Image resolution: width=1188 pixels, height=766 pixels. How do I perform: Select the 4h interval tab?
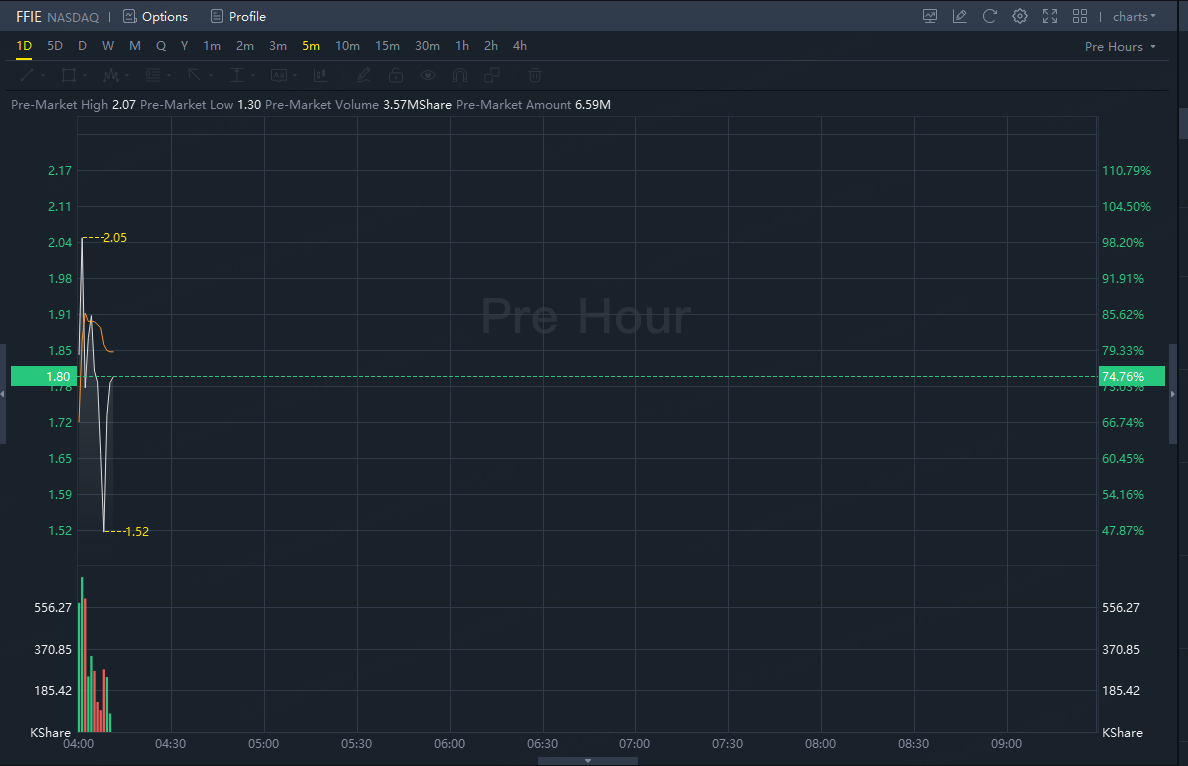[520, 46]
